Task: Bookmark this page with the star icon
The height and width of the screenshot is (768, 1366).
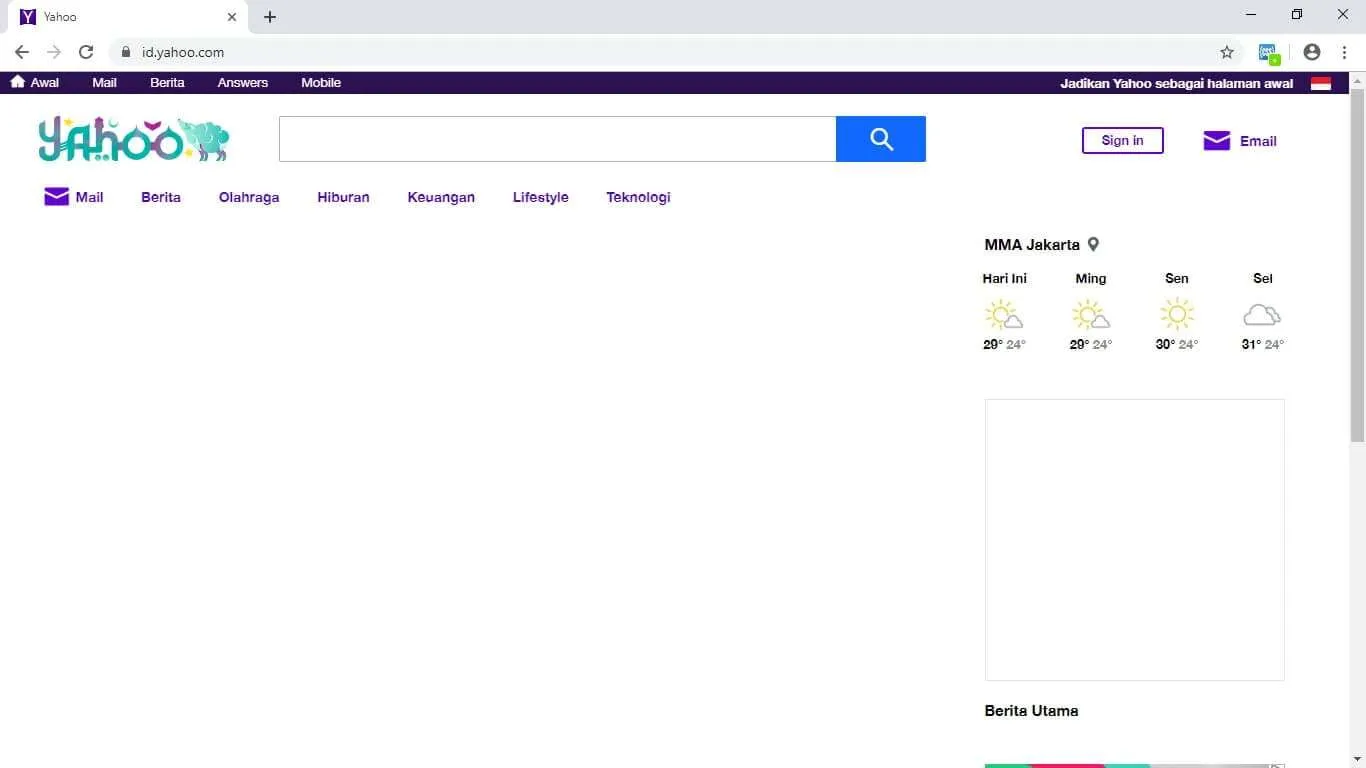Action: pyautogui.click(x=1227, y=52)
